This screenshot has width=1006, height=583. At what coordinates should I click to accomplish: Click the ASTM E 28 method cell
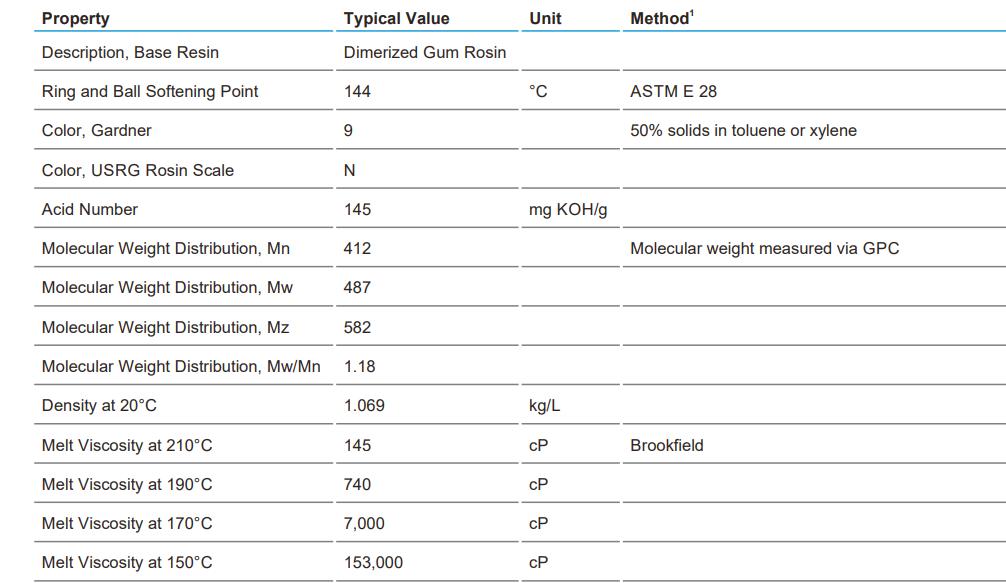673,91
